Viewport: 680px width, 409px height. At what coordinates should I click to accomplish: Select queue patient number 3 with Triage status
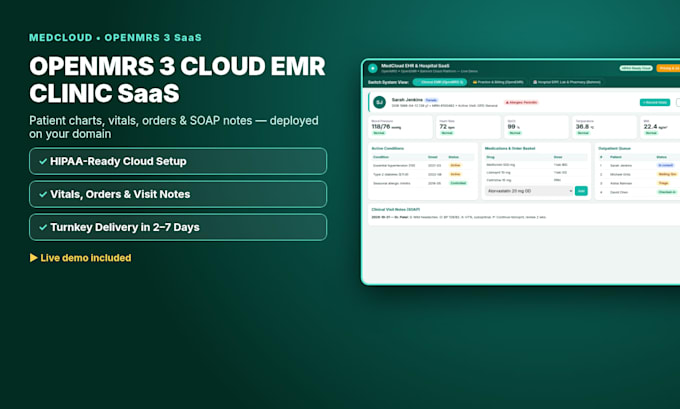pos(639,183)
